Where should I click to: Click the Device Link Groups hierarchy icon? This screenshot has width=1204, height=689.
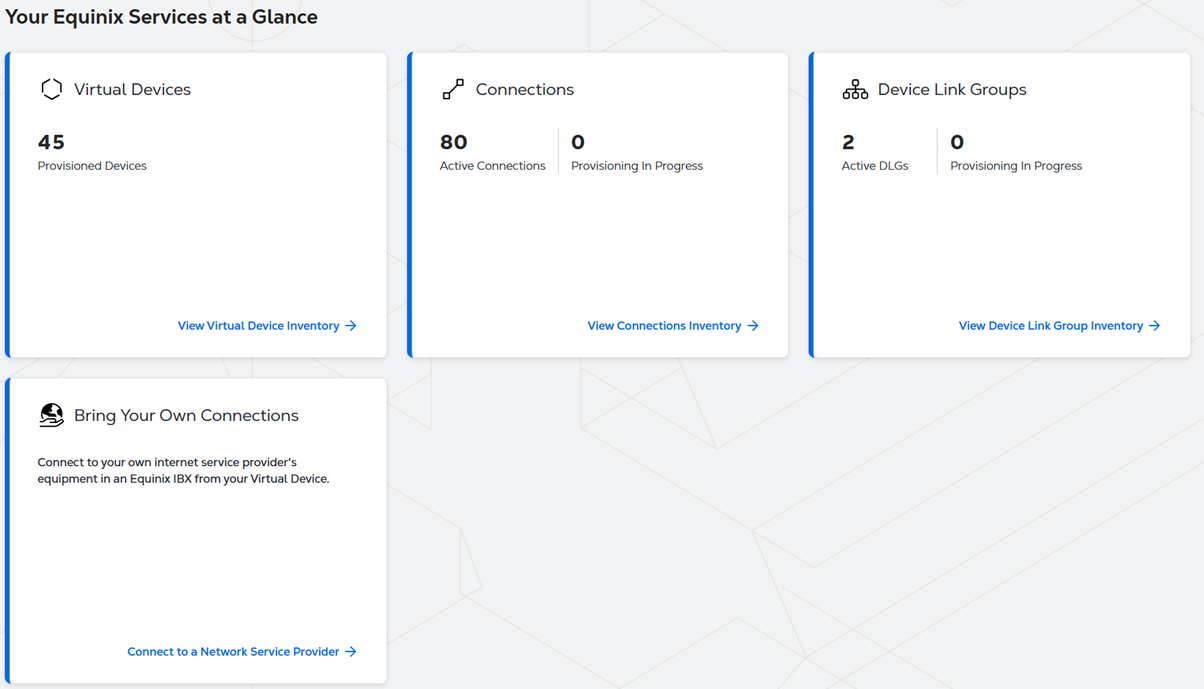855,89
